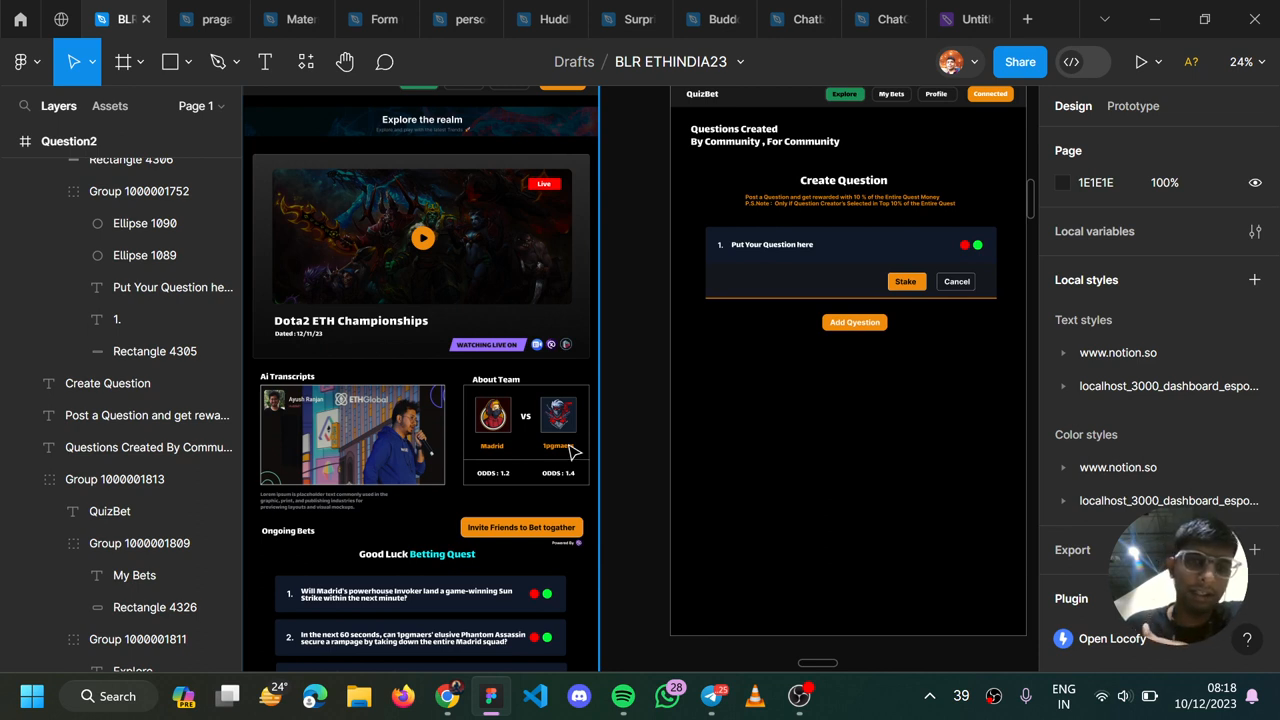Click the 100% page opacity value
This screenshot has width=1280, height=720.
1164,183
